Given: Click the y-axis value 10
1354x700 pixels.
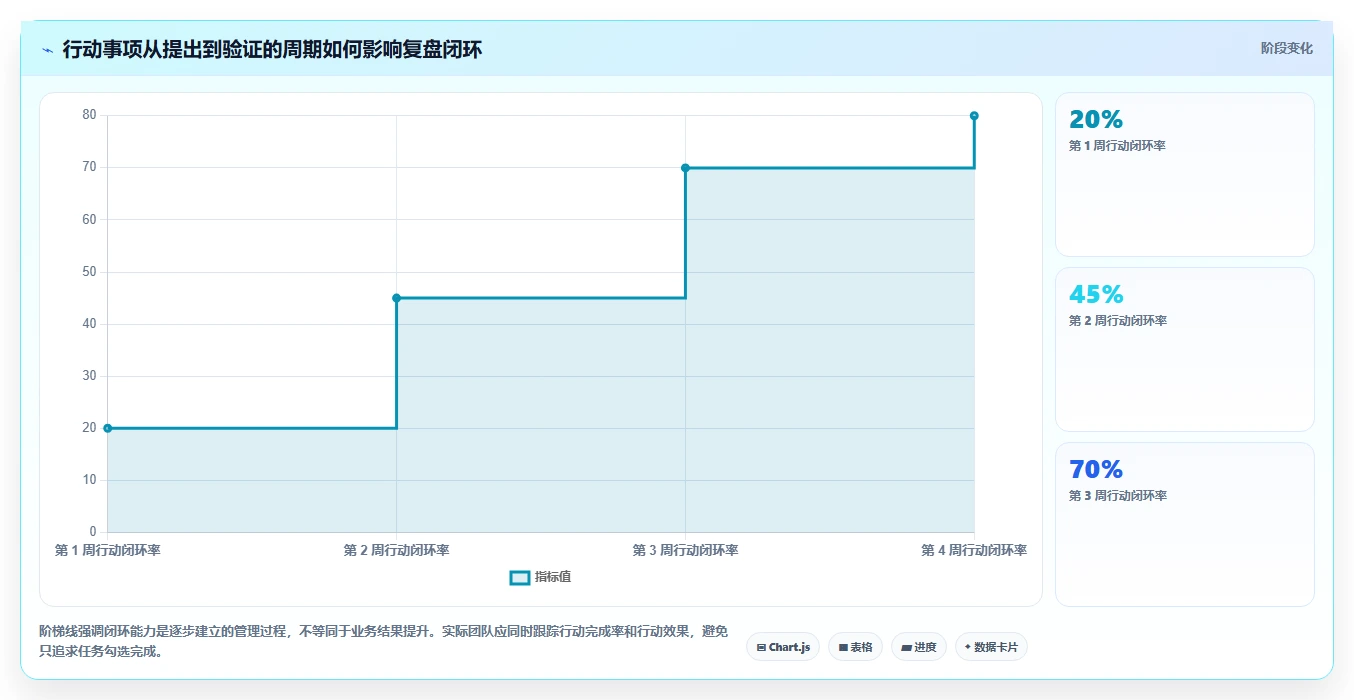Looking at the screenshot, I should 90,480.
